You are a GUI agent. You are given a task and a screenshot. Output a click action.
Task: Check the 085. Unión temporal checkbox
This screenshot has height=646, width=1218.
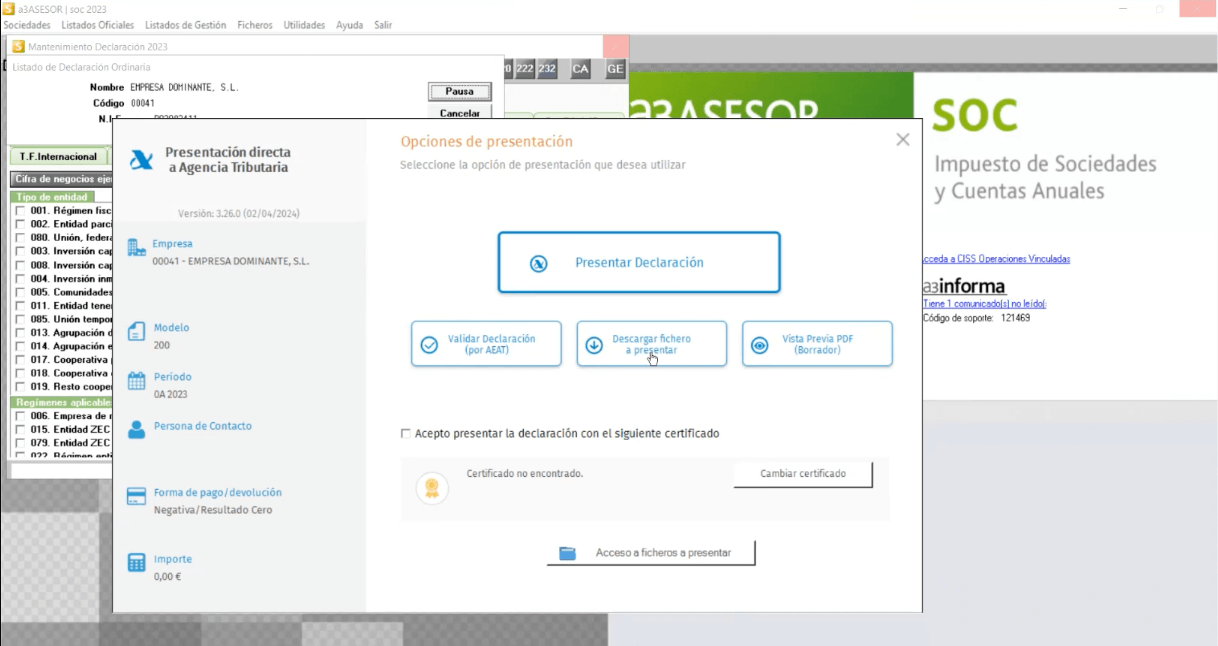[x=20, y=319]
